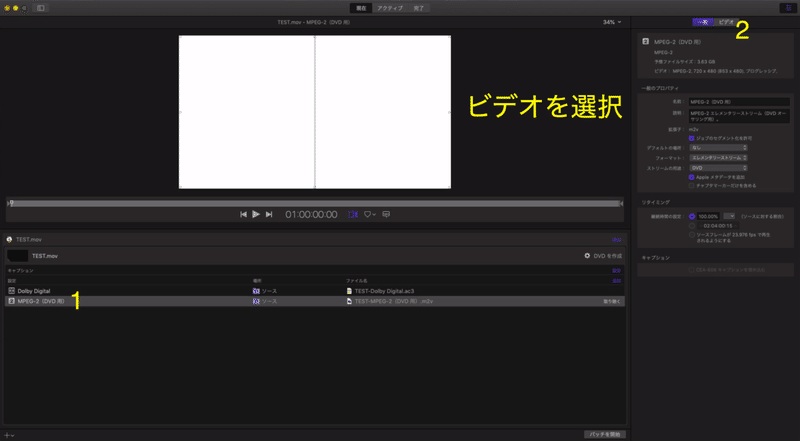The width and height of the screenshot is (800, 441).
Task: Click the TEST-Dolby Digital.ac3 file name
Action: pyautogui.click(x=384, y=291)
